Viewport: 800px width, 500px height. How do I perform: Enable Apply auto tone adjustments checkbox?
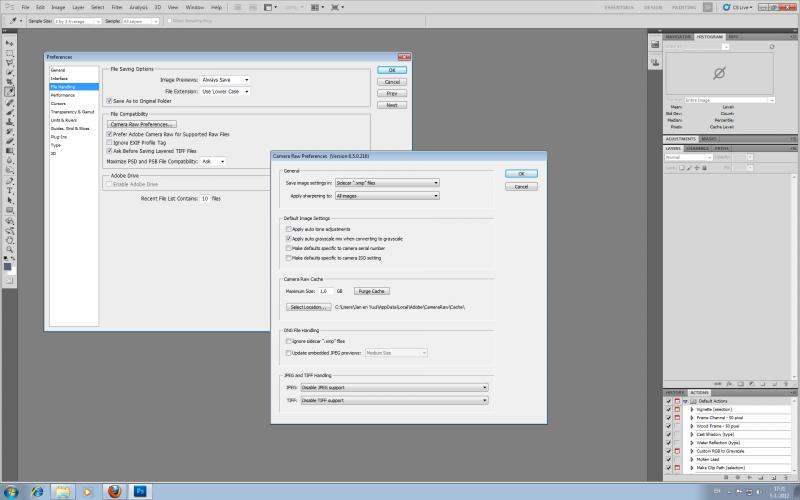(289, 229)
